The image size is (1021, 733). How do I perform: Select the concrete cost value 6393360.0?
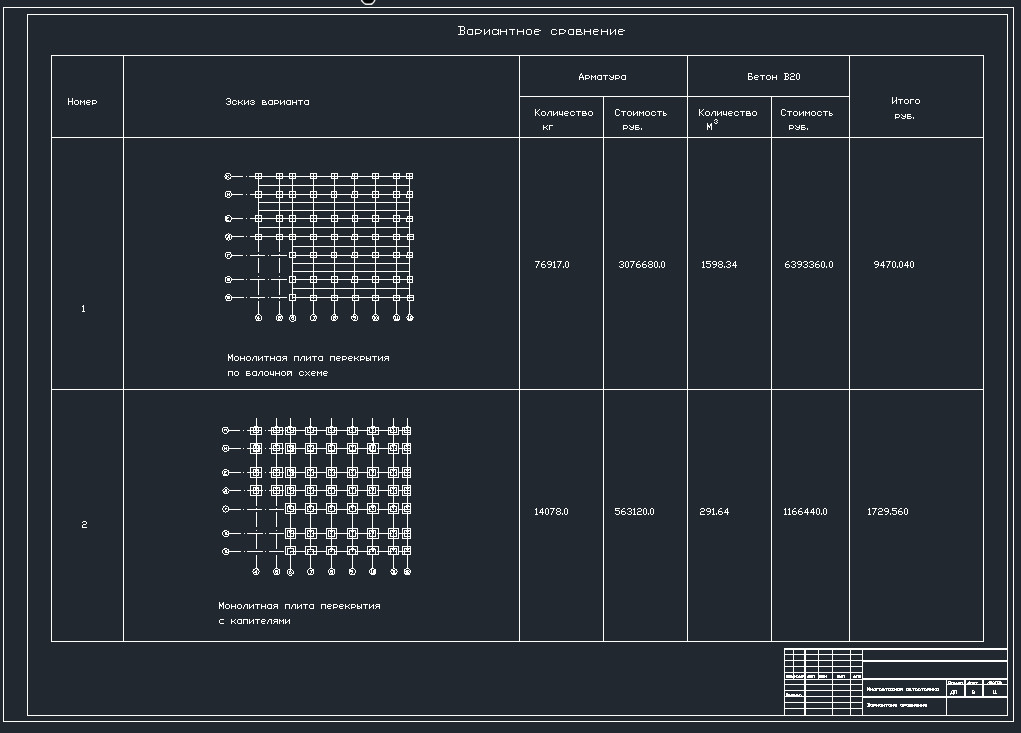point(809,265)
